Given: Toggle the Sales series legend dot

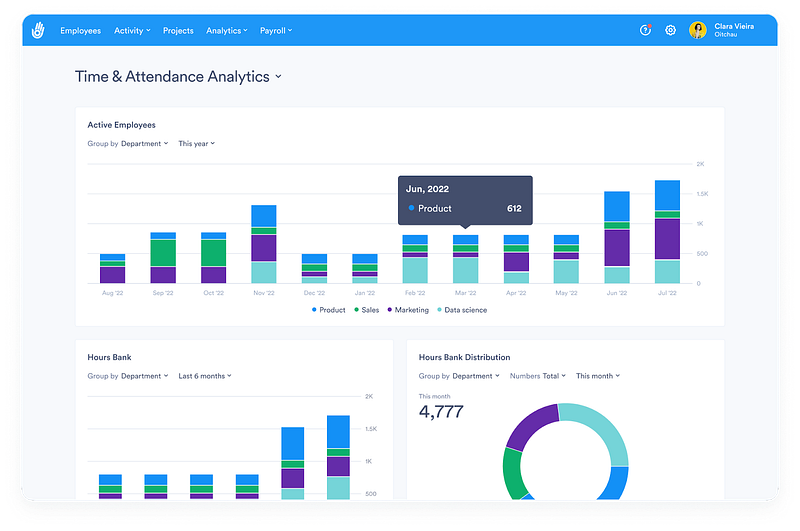Looking at the screenshot, I should [x=357, y=310].
